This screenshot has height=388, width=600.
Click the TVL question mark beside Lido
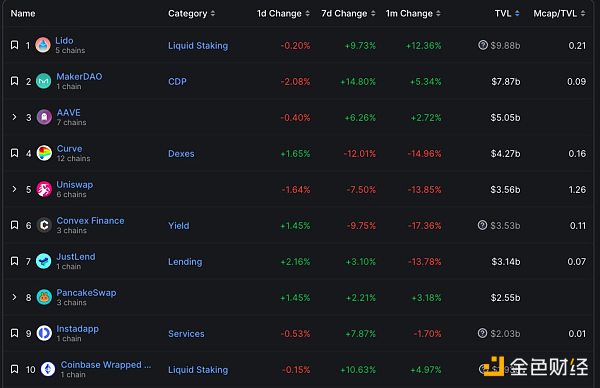pos(483,45)
